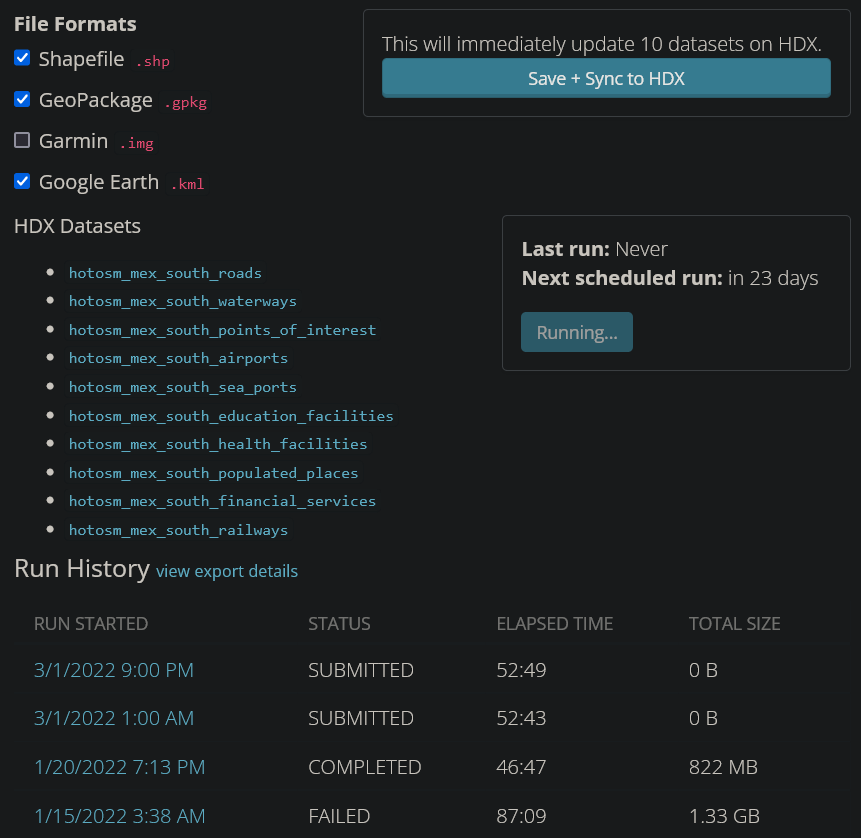
Task: Click the .gpkg extension label
Action: [186, 102]
